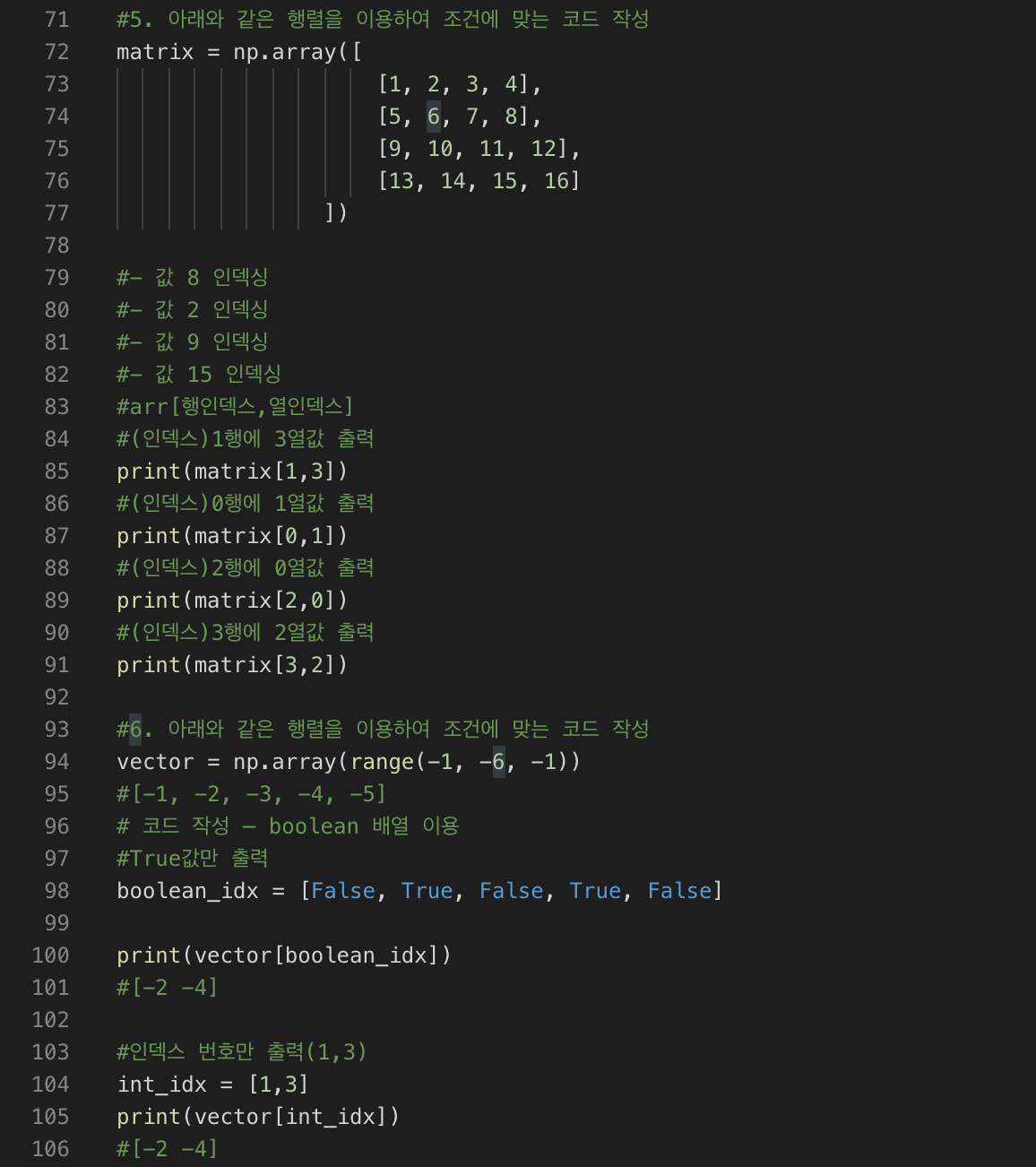This screenshot has width=1036, height=1167.
Task: Place cursor on highlighted 6 in matrix row
Action: [x=434, y=117]
